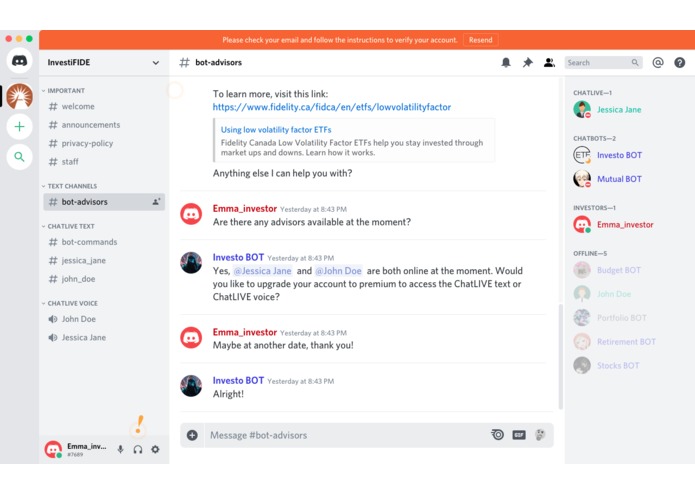Add a server with the plus icon
This screenshot has width=695, height=494.
(x=20, y=127)
